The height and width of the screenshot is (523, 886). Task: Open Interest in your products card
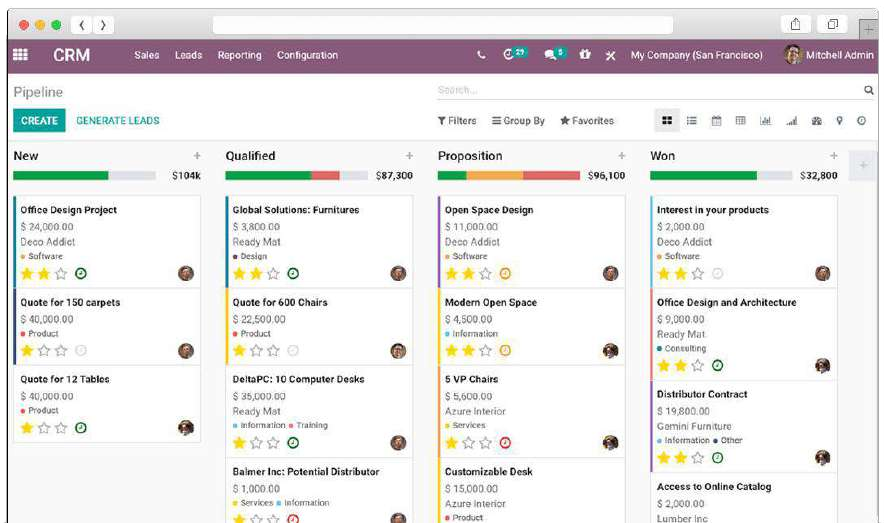(x=744, y=242)
